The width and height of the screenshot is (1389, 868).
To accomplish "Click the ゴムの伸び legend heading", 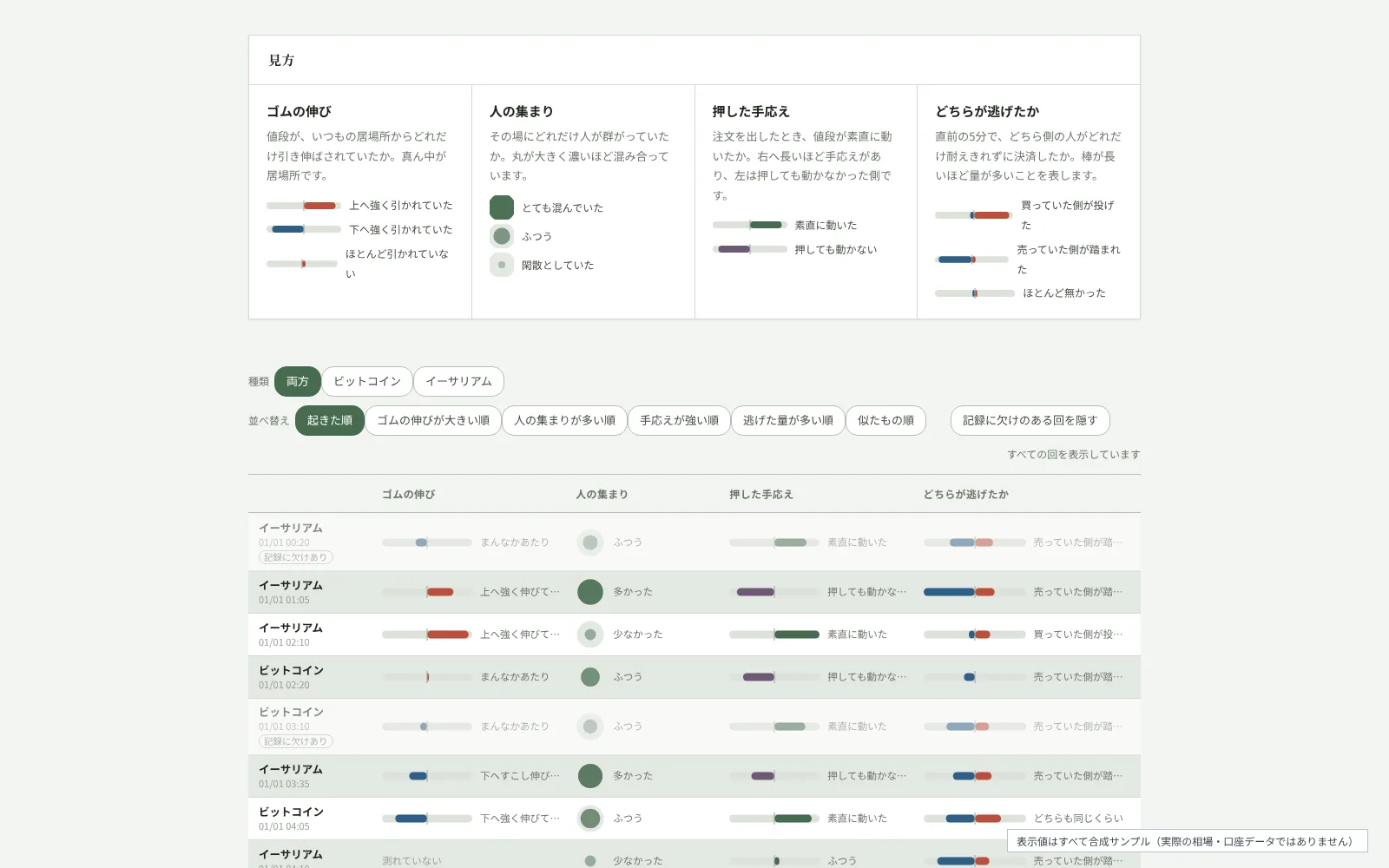I will [x=299, y=111].
